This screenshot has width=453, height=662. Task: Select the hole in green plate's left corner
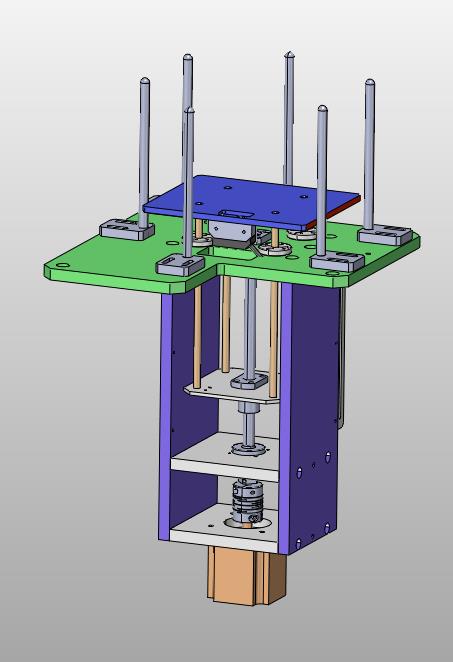[x=63, y=266]
